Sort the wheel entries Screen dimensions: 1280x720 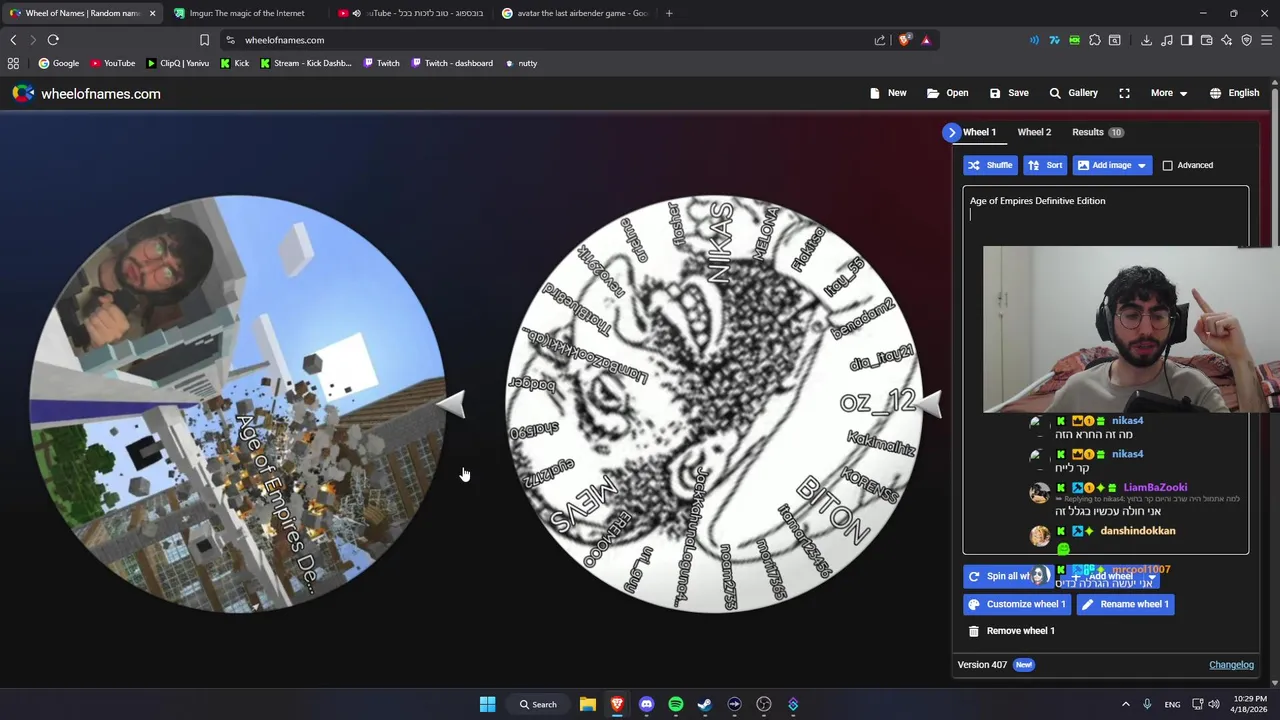[1045, 165]
